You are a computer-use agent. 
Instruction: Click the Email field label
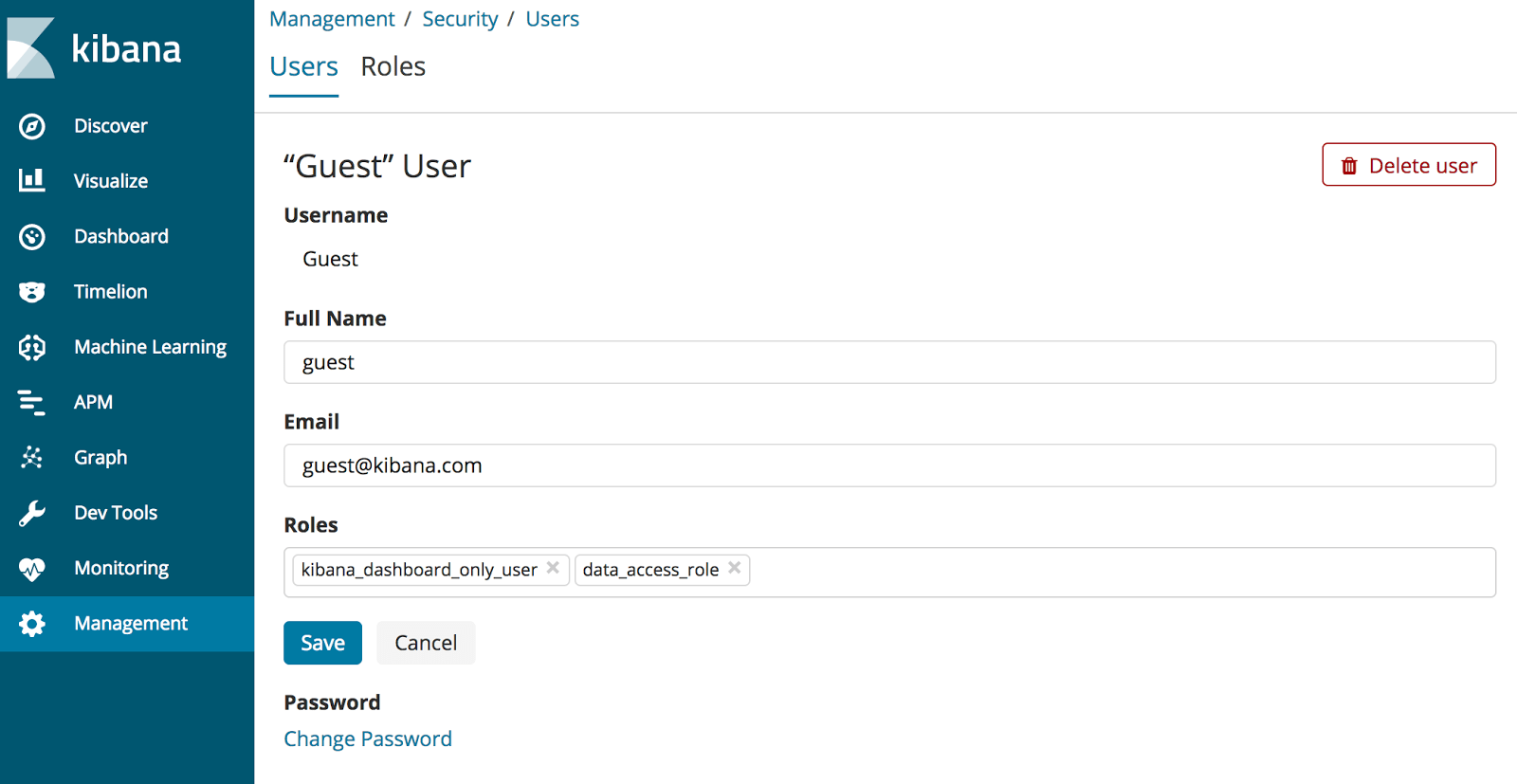311,422
